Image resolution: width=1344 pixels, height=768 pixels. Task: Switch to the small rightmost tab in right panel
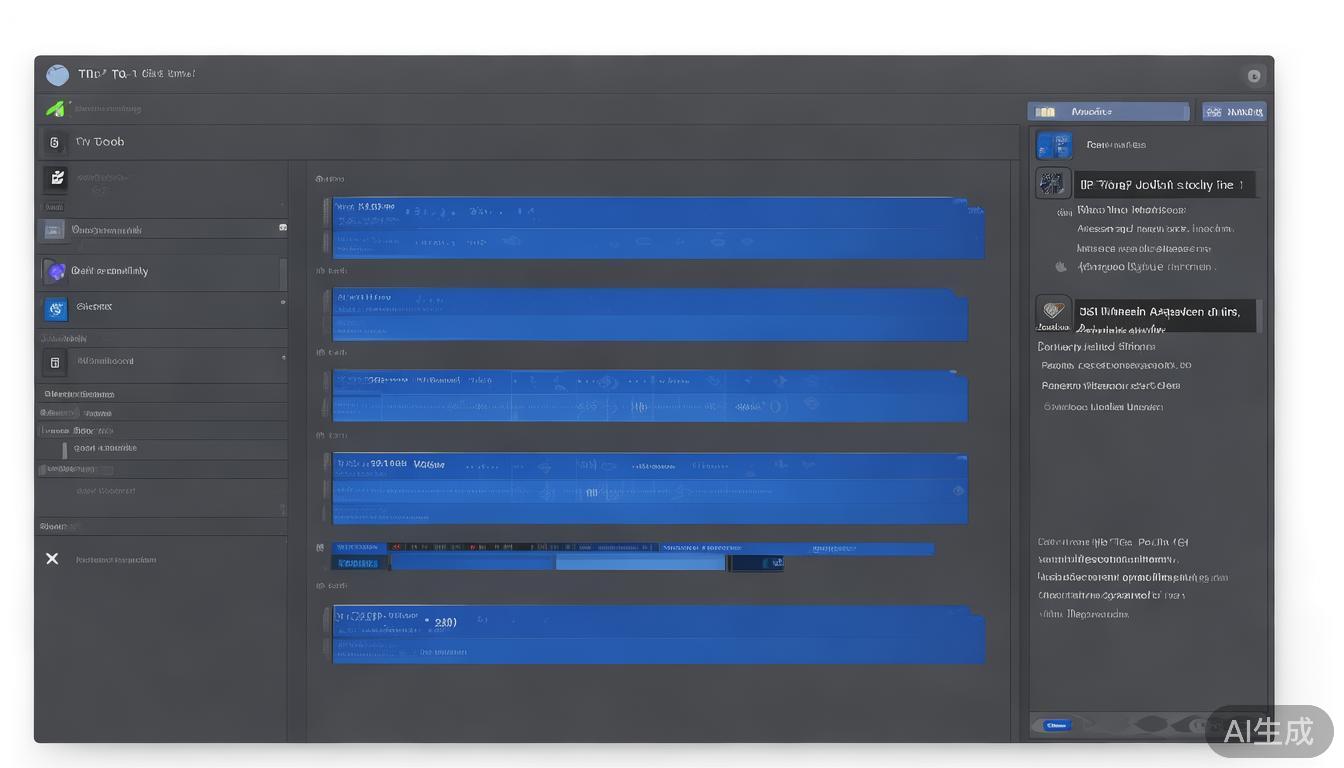click(1234, 112)
